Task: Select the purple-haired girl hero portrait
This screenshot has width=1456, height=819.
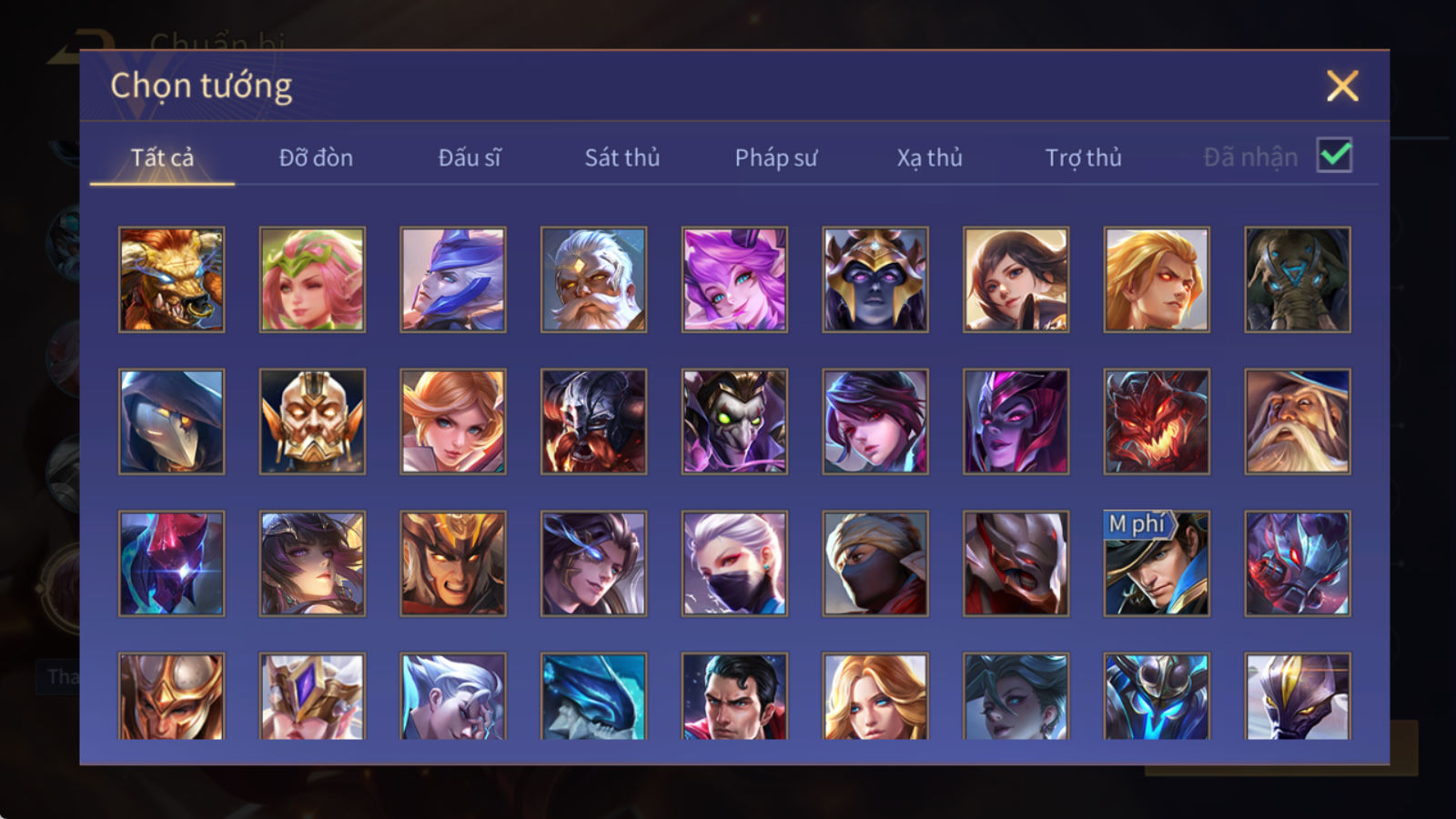Action: pos(734,279)
